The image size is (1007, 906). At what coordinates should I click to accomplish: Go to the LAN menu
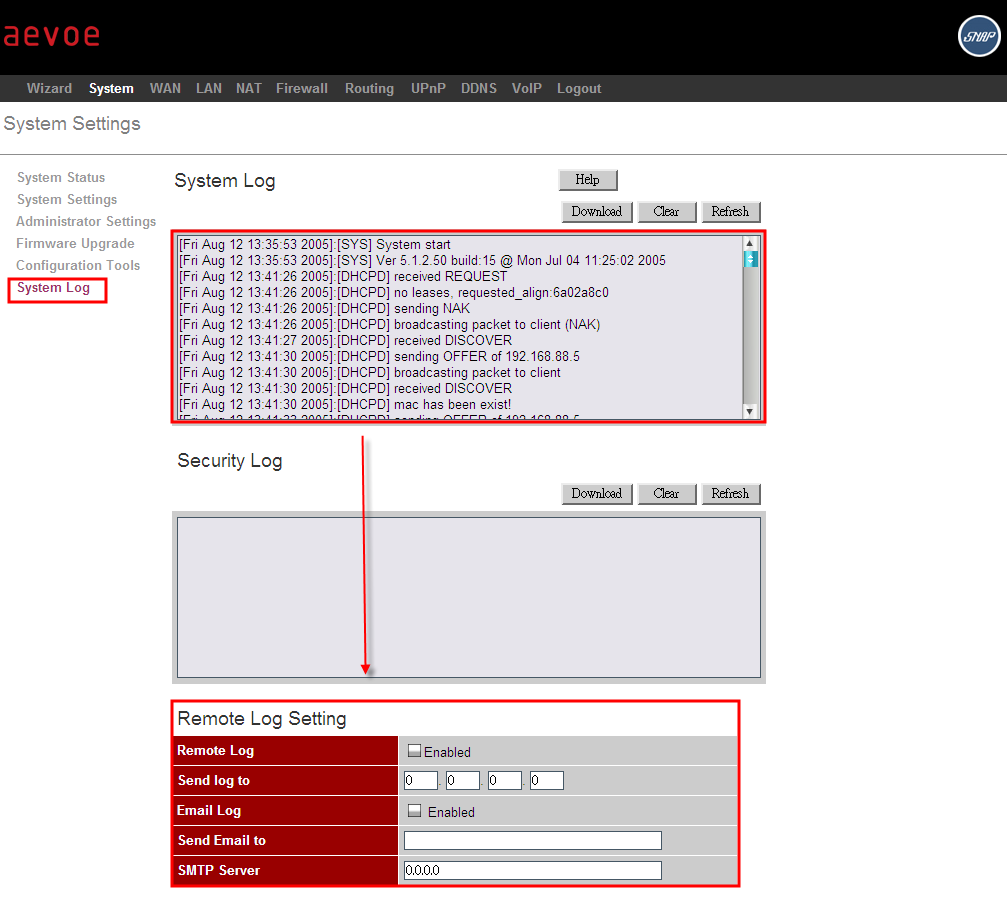point(209,88)
